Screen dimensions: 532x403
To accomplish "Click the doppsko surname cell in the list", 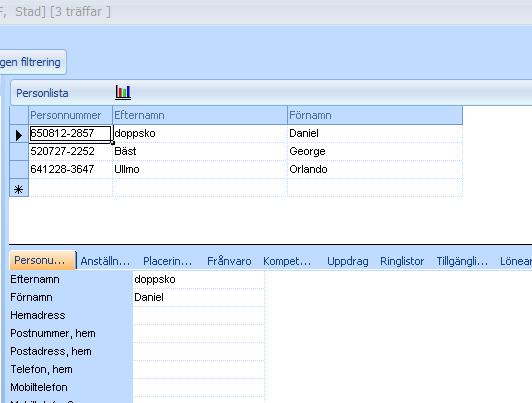I will coord(200,133).
